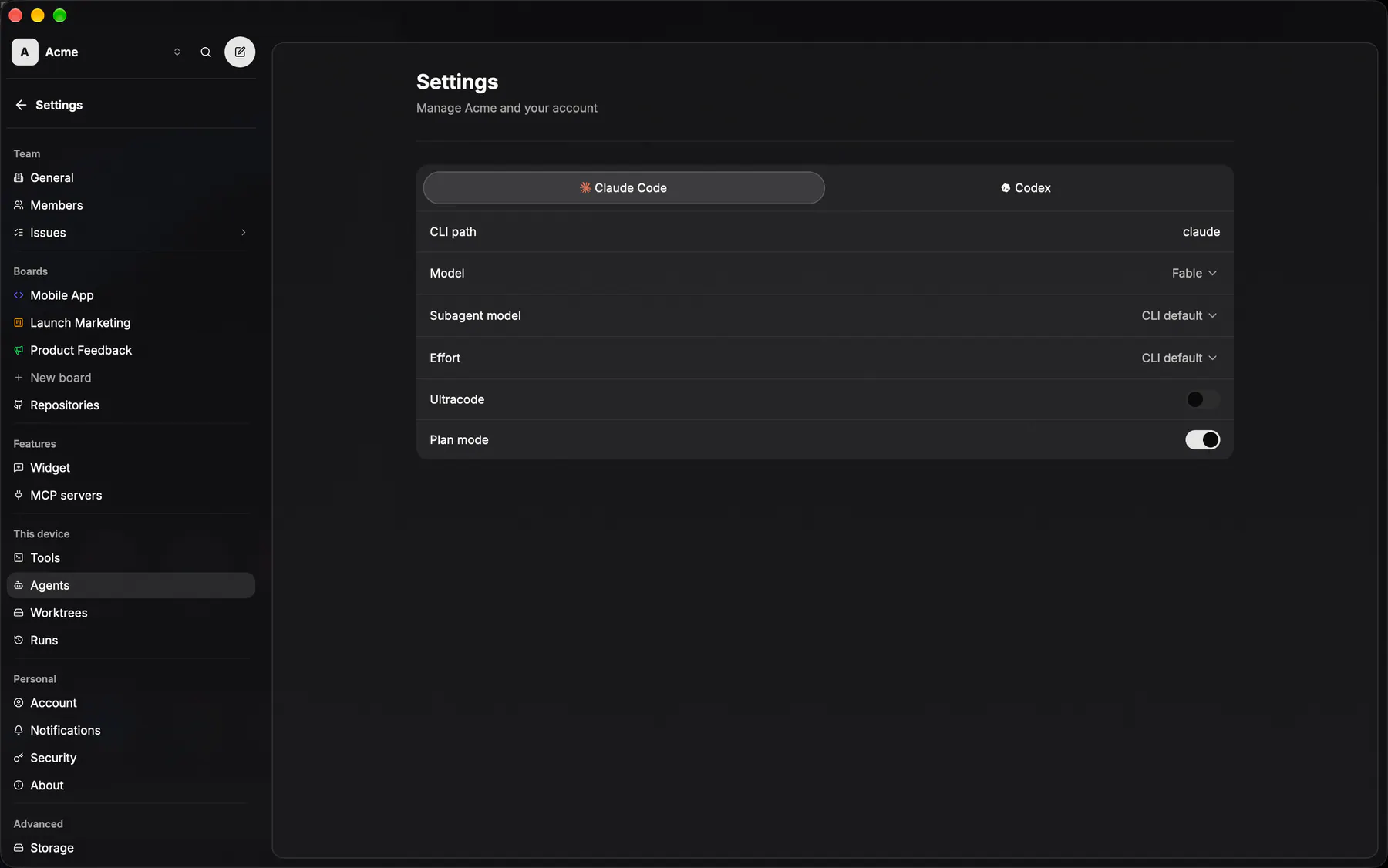Open the Acme workspace switcher
The height and width of the screenshot is (868, 1388).
(98, 52)
